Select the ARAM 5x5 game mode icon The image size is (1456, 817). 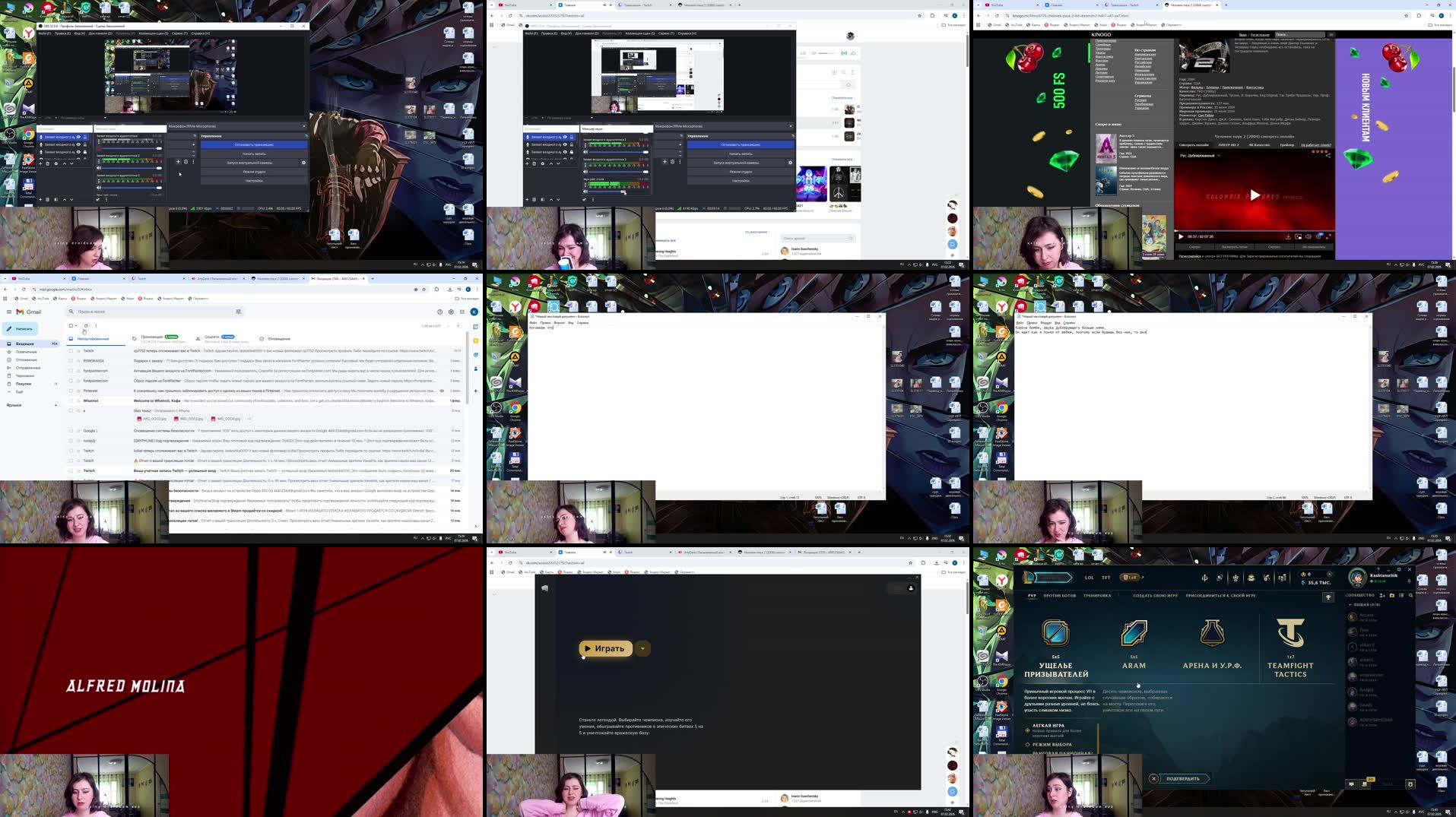pyautogui.click(x=1134, y=634)
